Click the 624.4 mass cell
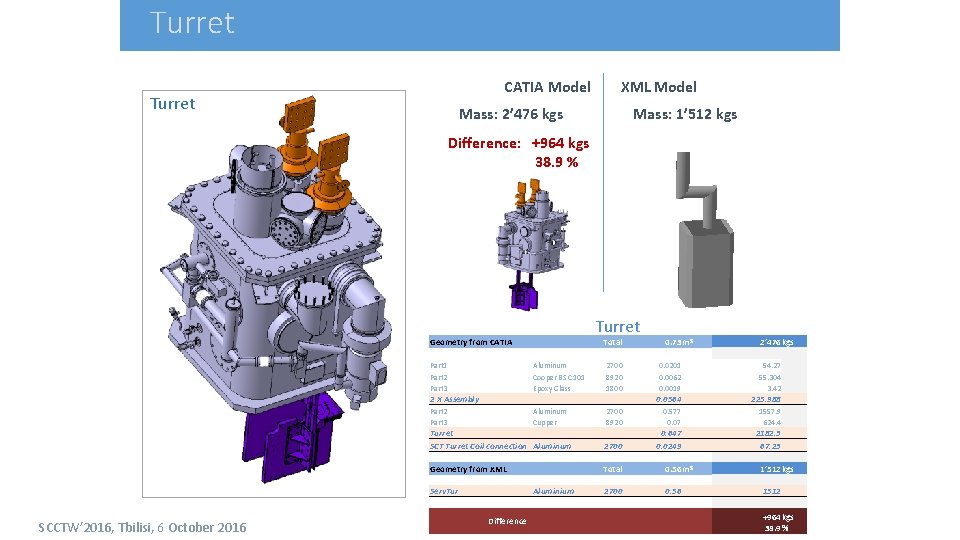This screenshot has height=540, width=960. pyautogui.click(x=771, y=423)
